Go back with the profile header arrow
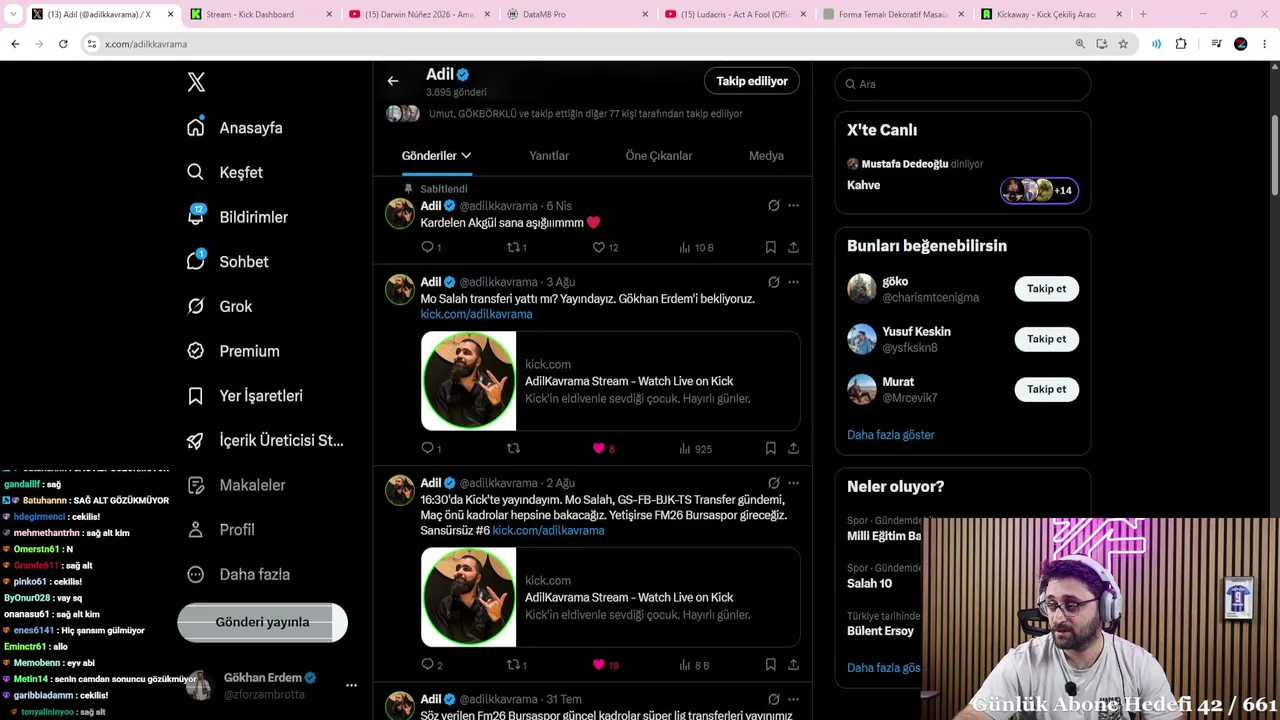Viewport: 1280px width, 720px height. pos(393,81)
